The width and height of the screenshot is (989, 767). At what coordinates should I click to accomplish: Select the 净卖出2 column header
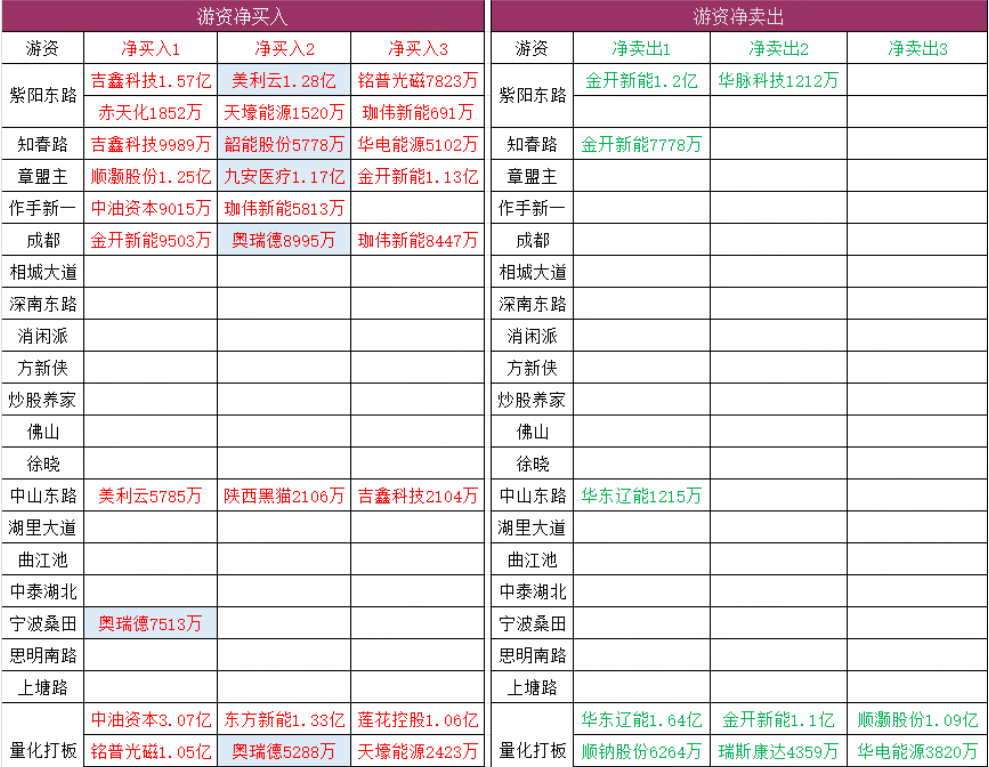pyautogui.click(x=778, y=49)
